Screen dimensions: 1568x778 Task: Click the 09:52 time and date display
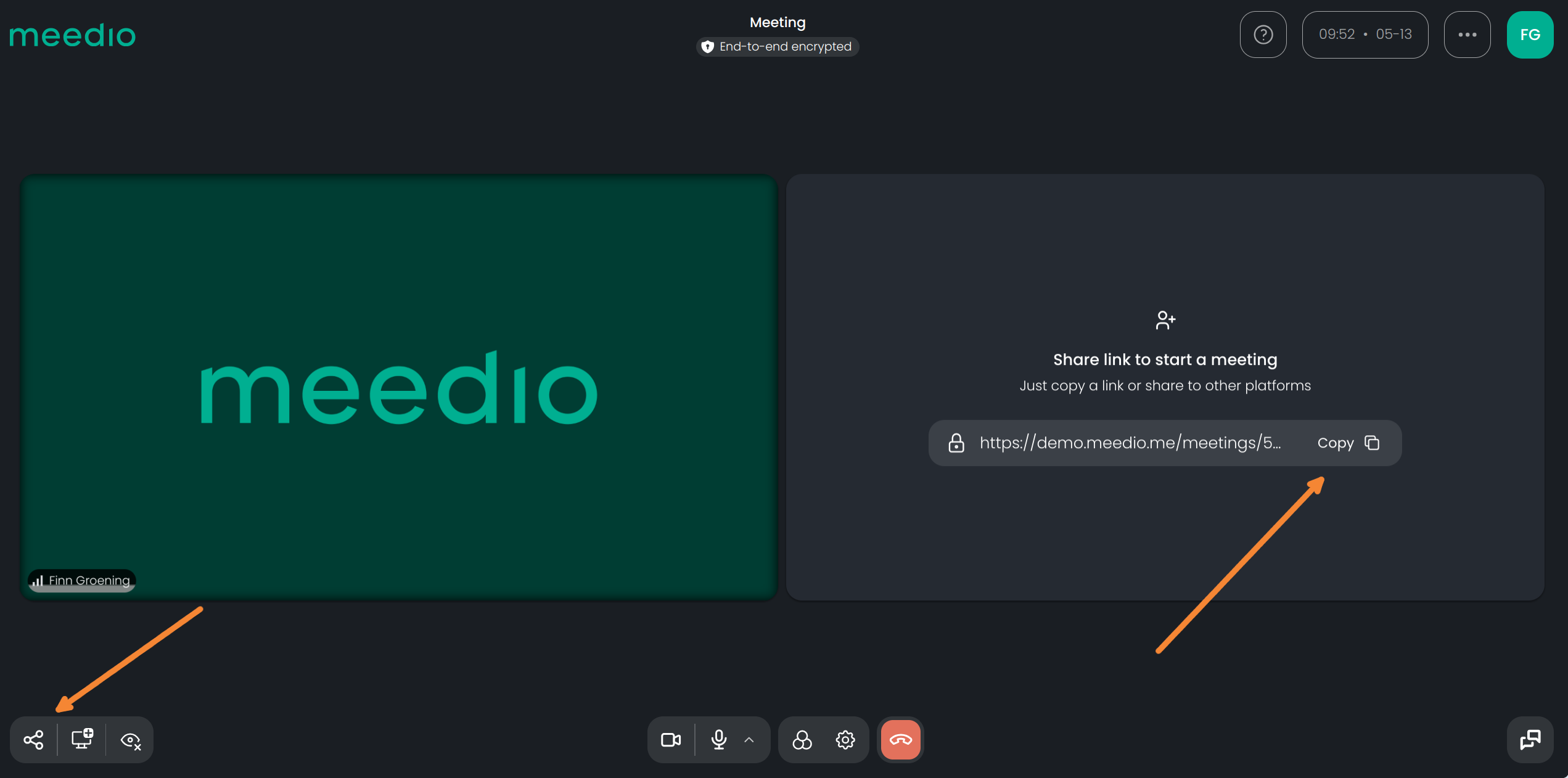(1365, 35)
